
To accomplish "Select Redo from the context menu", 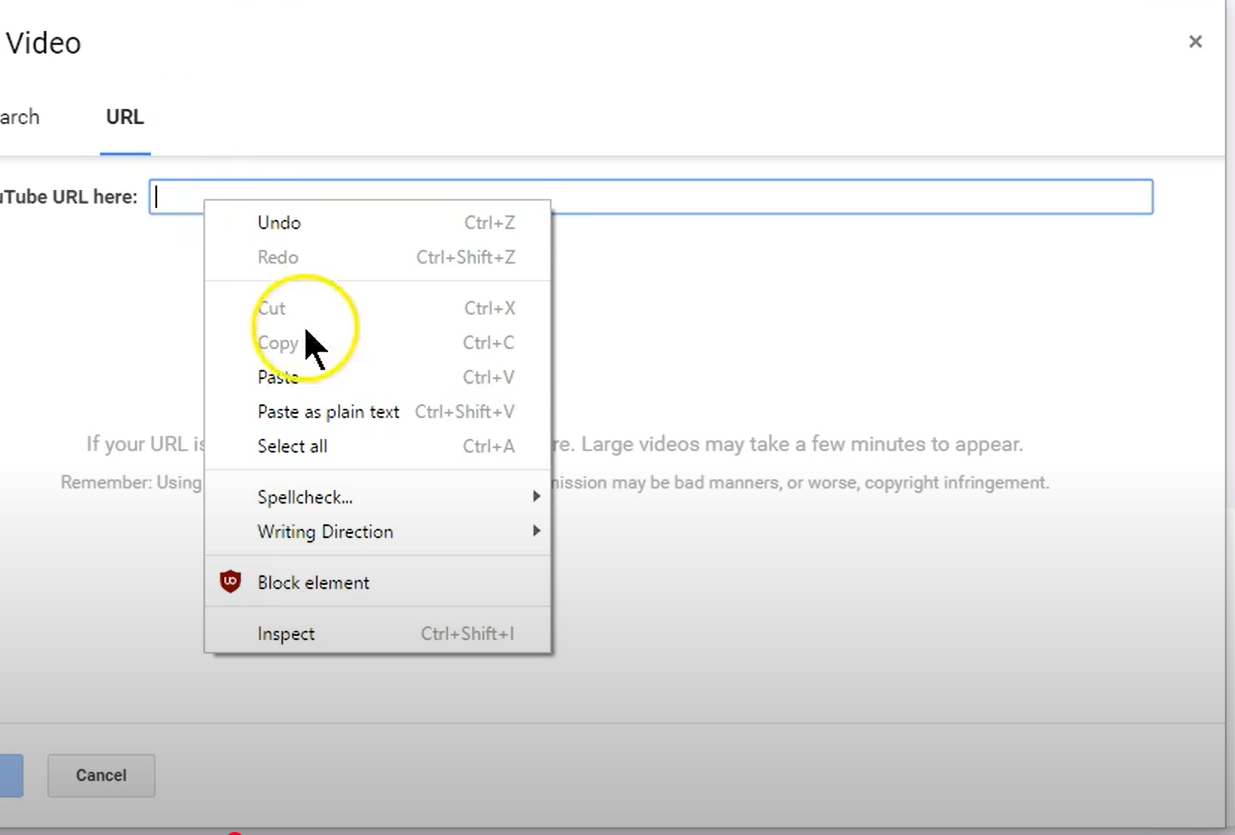I will 277,257.
